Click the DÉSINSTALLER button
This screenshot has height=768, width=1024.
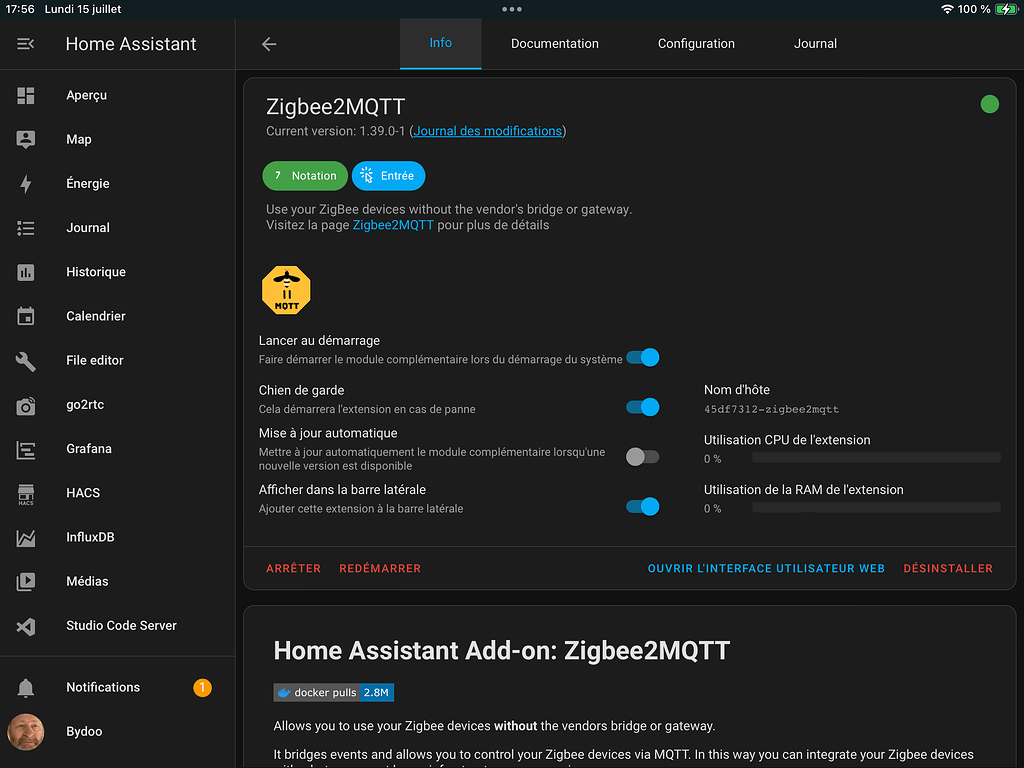(x=948, y=569)
